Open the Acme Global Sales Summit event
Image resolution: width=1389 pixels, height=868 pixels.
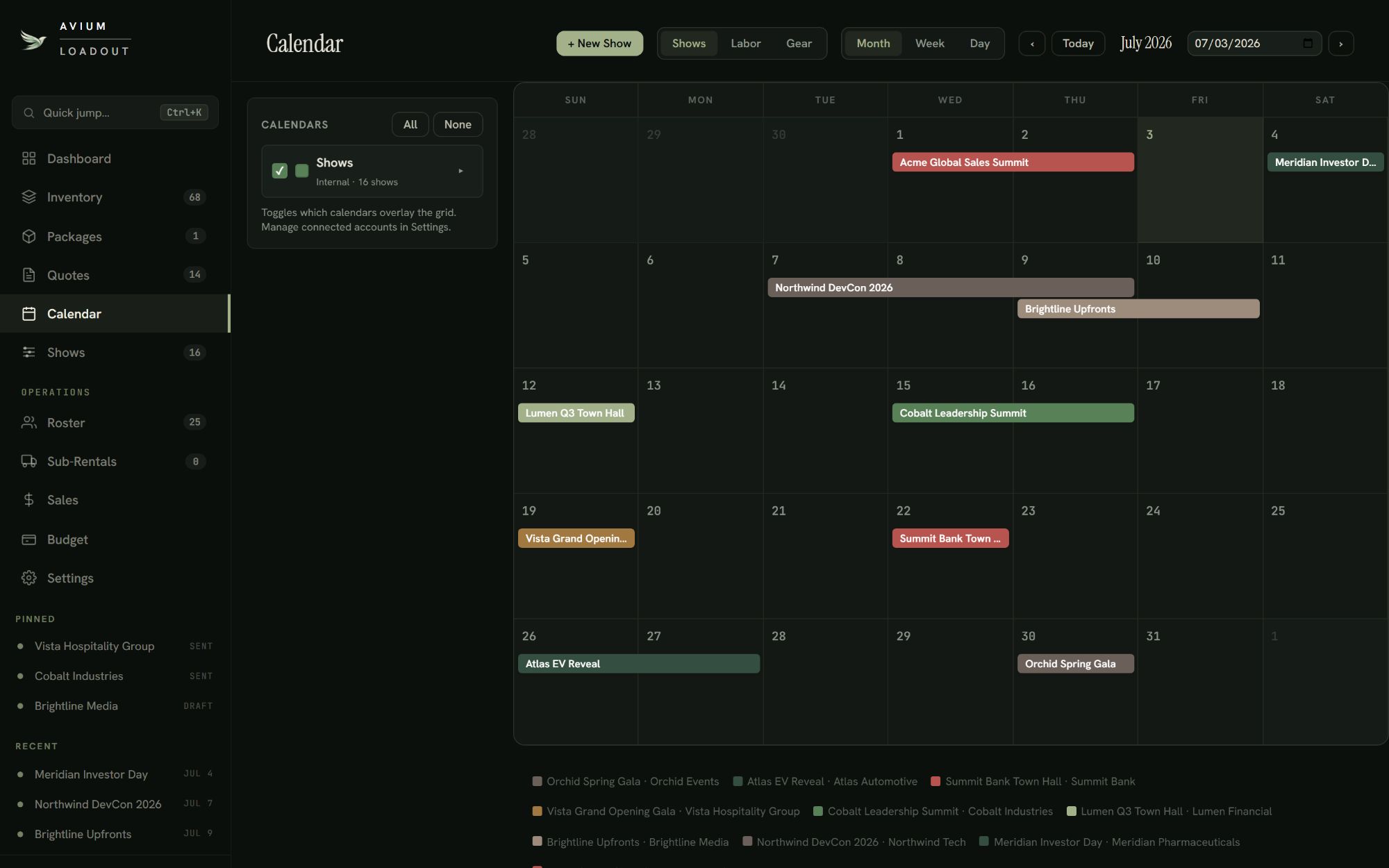[1013, 162]
